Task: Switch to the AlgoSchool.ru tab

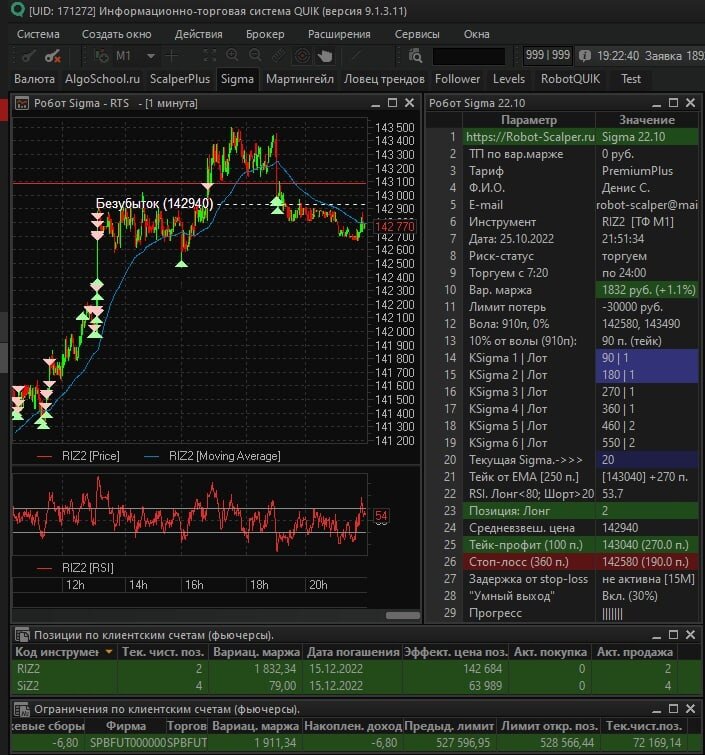Action: [103, 79]
